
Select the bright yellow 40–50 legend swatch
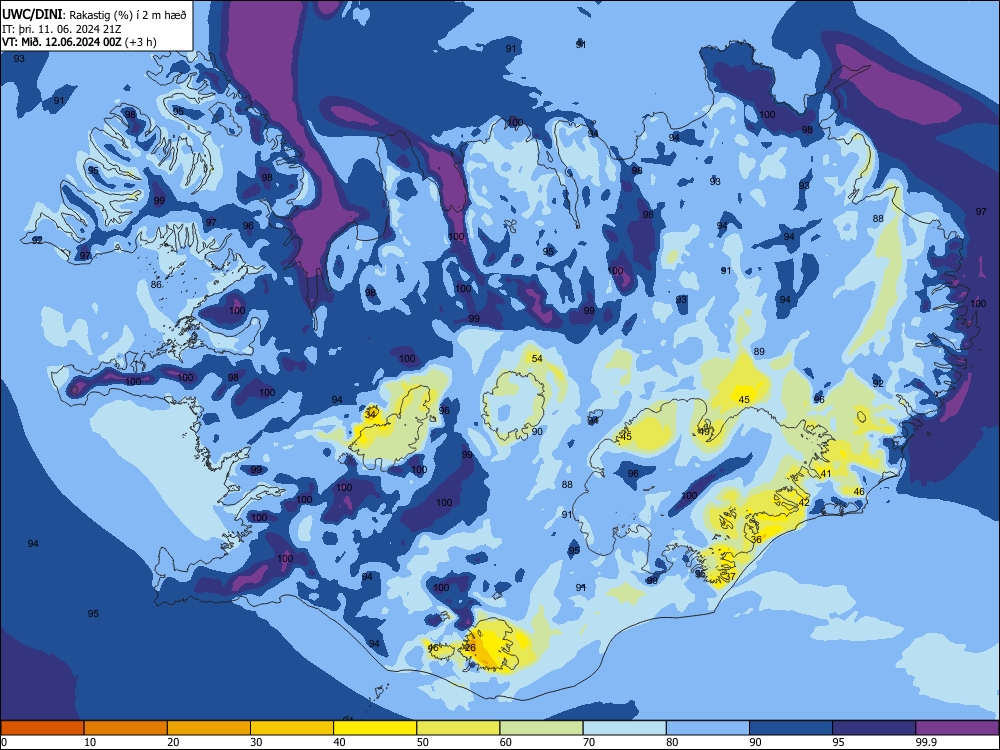[x=375, y=728]
